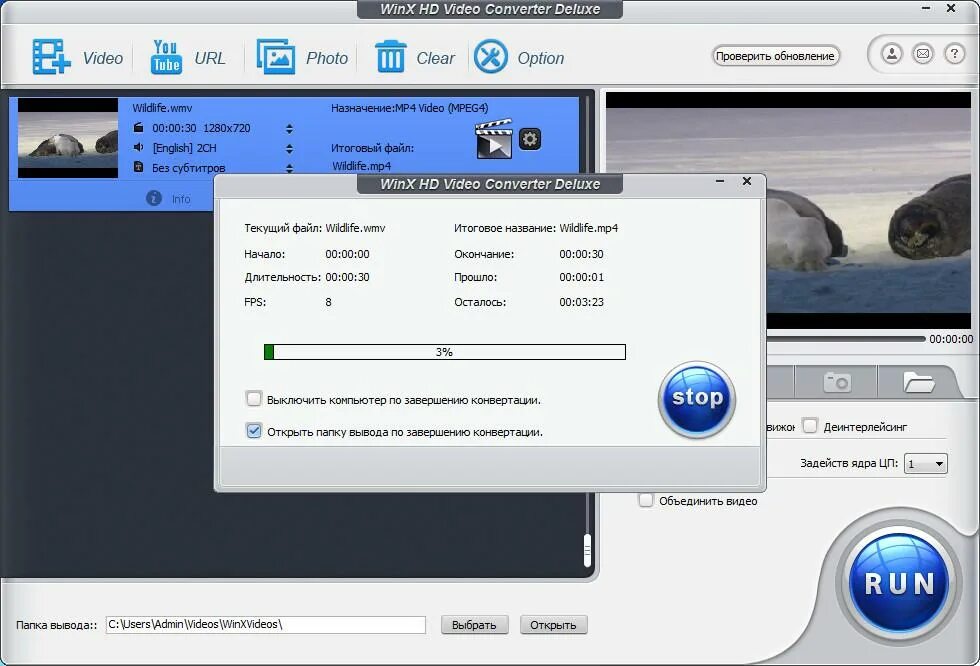Click the video preview area

[x=868, y=210]
